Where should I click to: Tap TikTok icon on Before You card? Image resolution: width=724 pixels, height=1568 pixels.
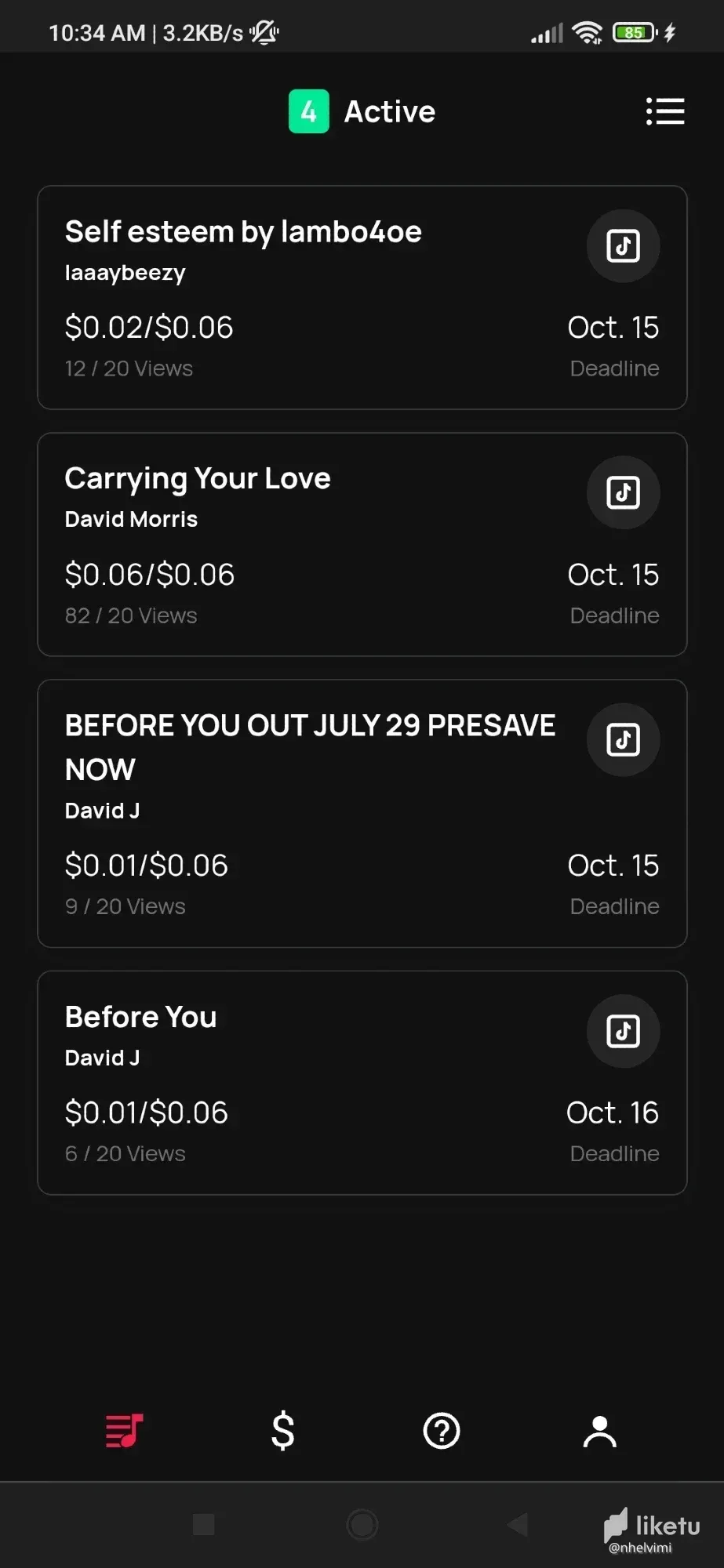point(623,1032)
